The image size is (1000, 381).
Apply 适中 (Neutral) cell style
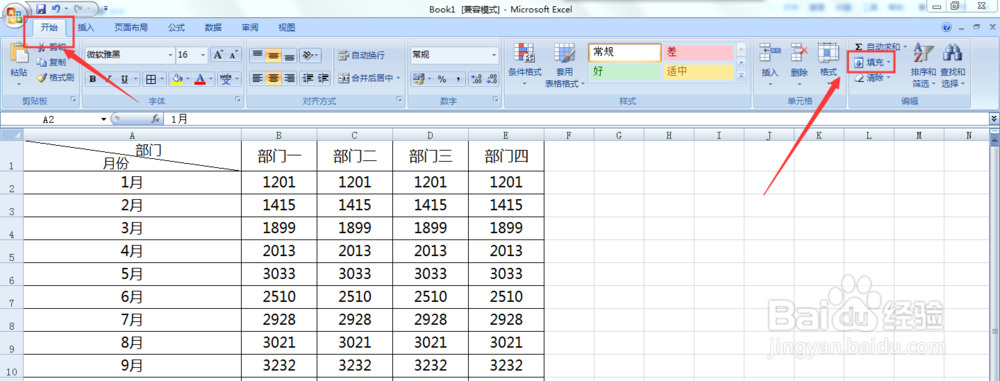tap(698, 71)
